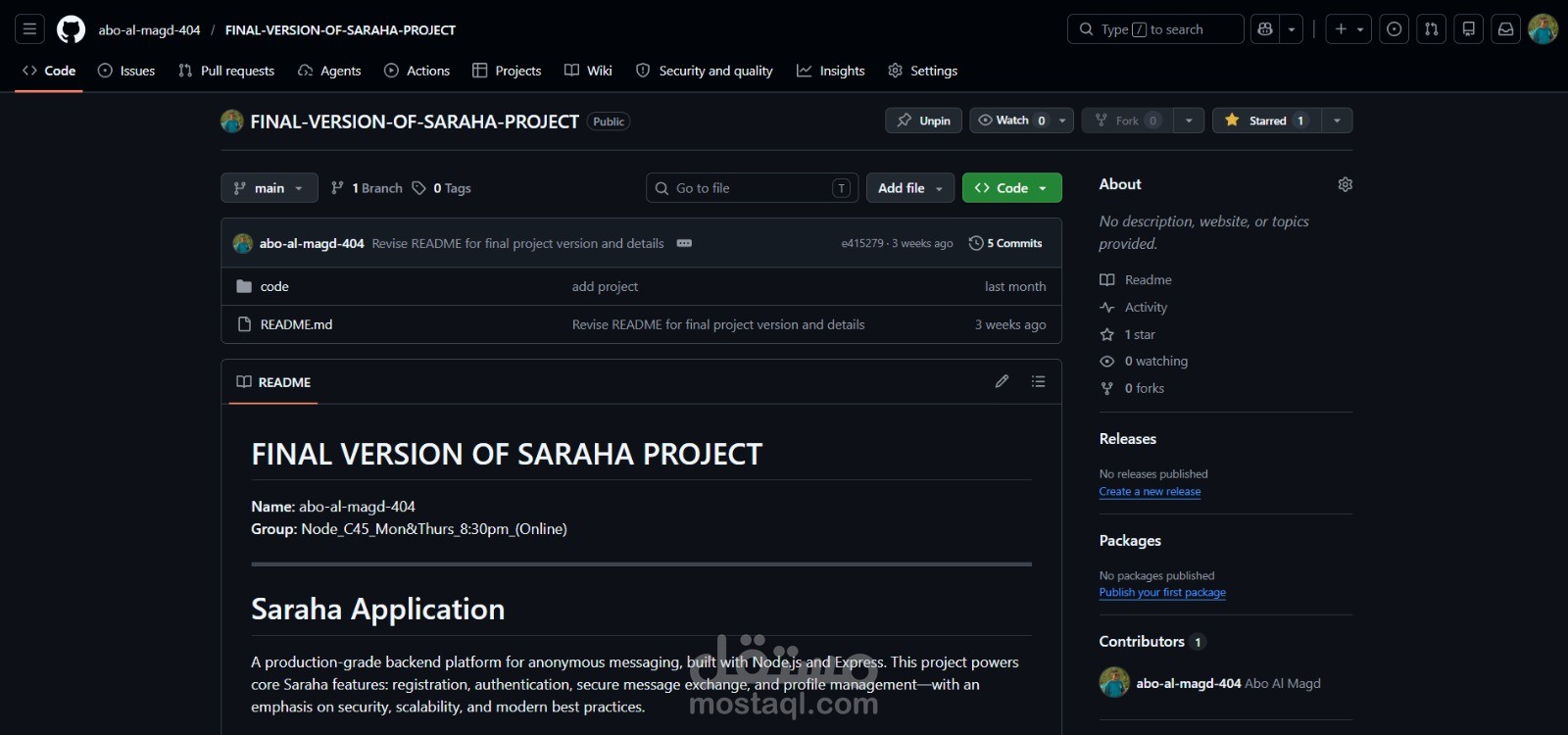The image size is (1568, 735).
Task: Edit repository details gear icon
Action: point(1346,184)
